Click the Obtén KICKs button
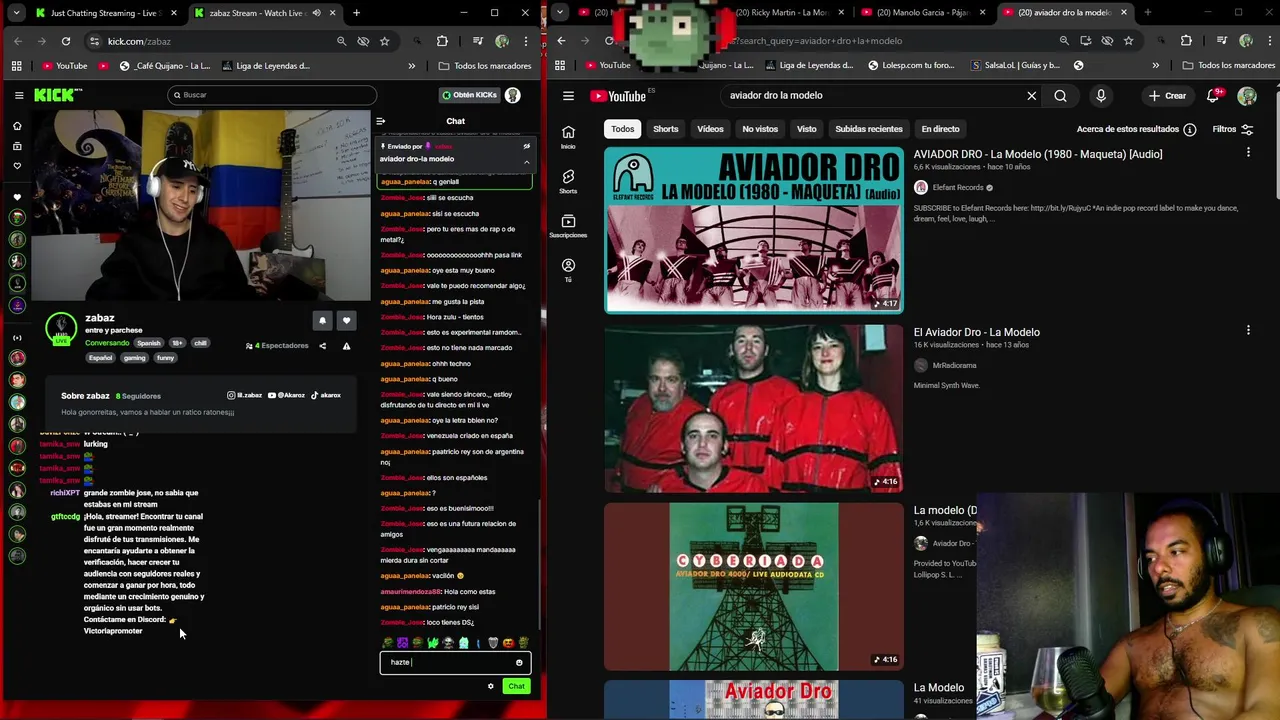This screenshot has width=1280, height=720. tap(470, 95)
